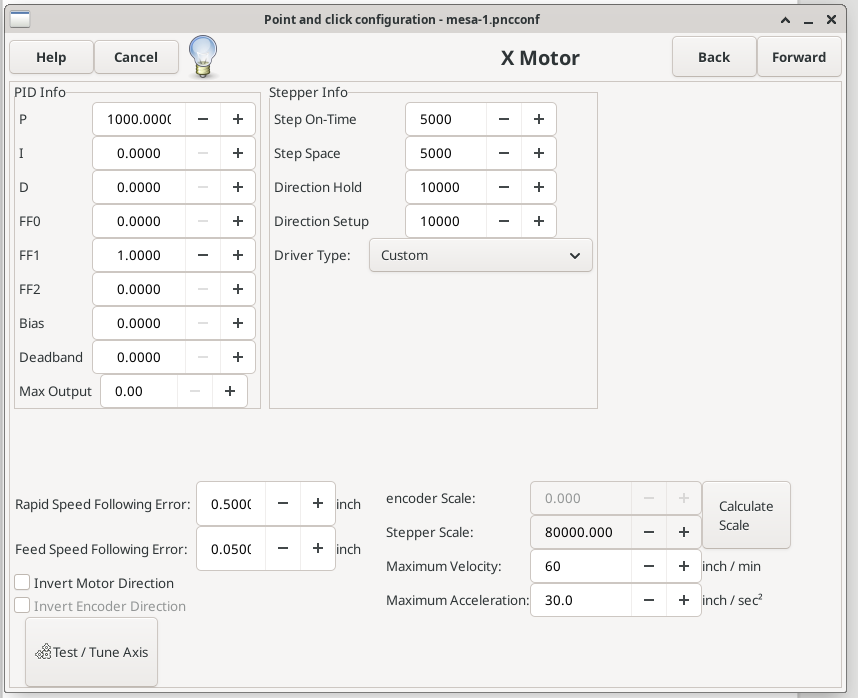Increase Stepper Scale using plus button

[684, 532]
